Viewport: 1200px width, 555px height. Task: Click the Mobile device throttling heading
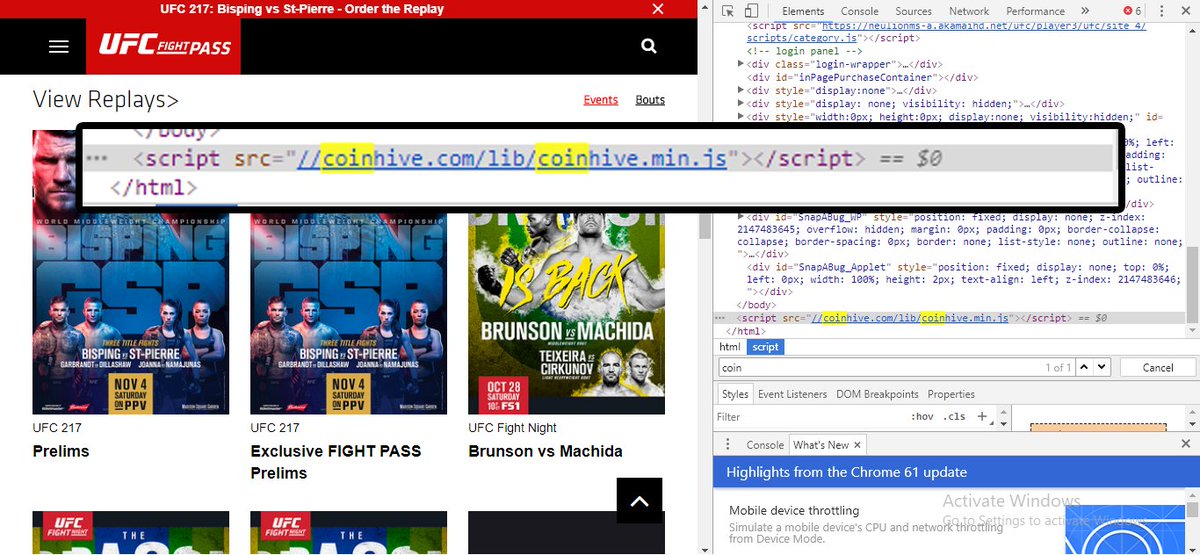[794, 510]
